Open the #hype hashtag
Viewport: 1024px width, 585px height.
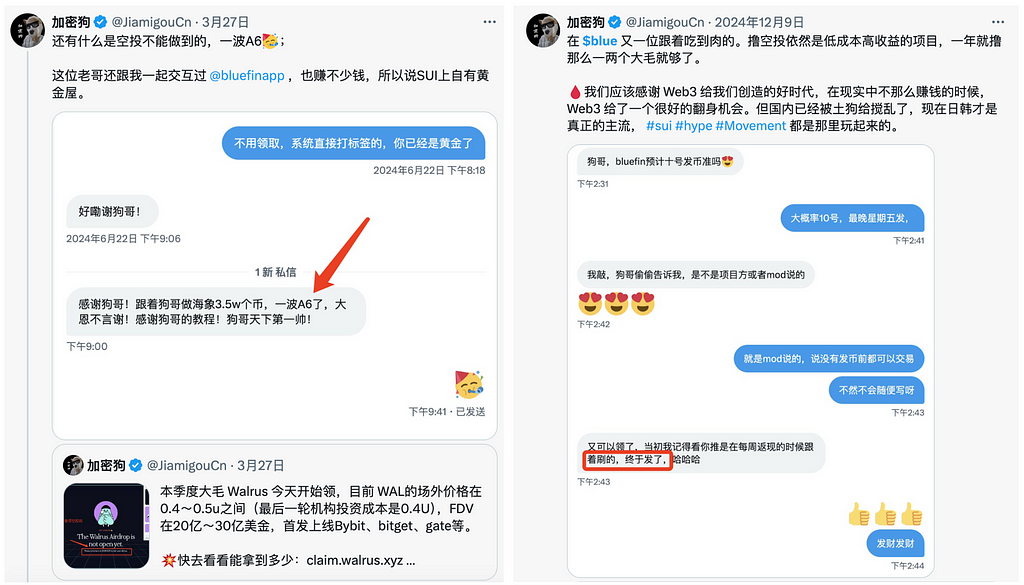tap(694, 126)
